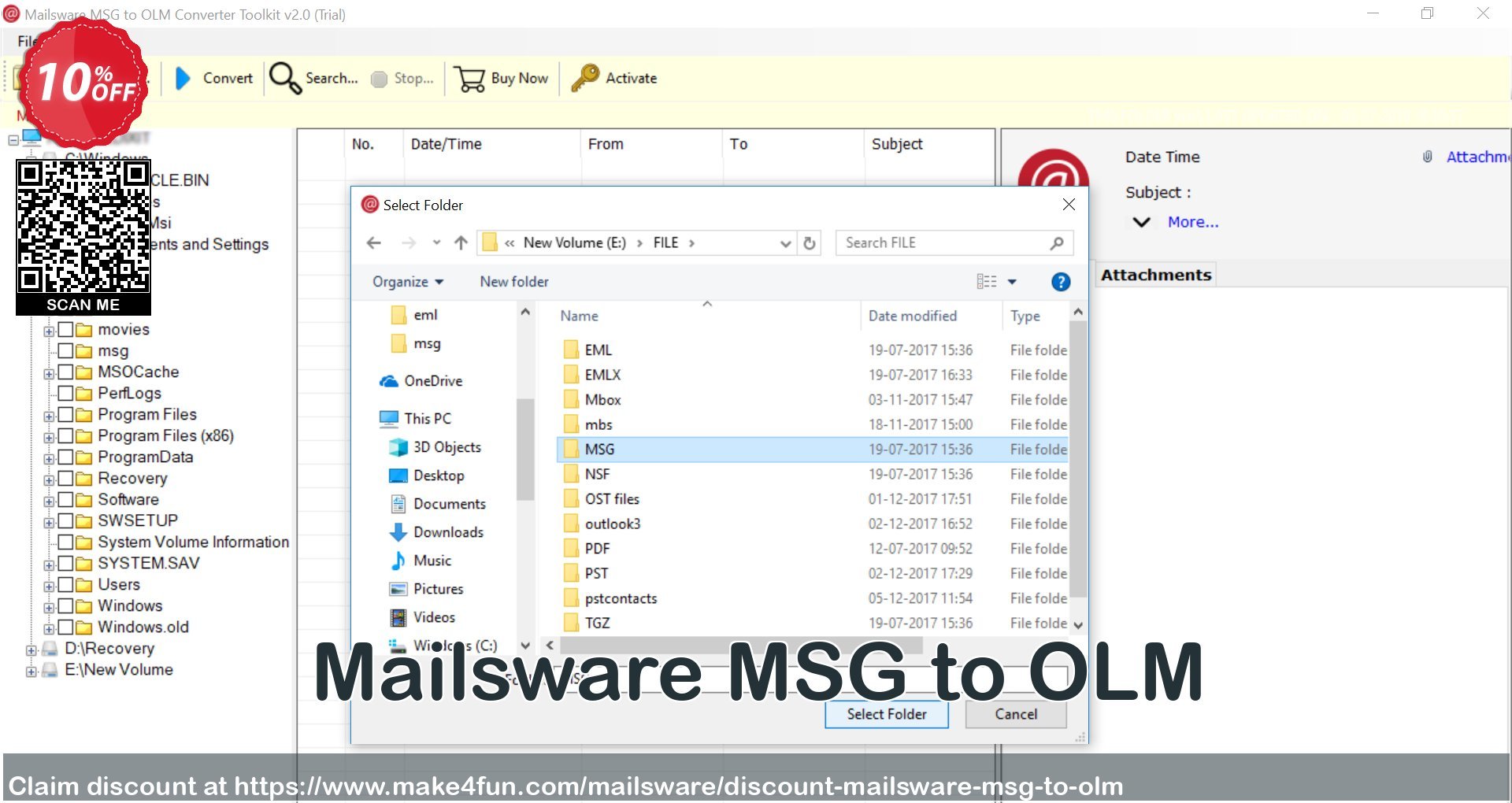Image resolution: width=1512 pixels, height=803 pixels.
Task: Check the PerfLogs folder checkbox
Action: pyautogui.click(x=66, y=393)
